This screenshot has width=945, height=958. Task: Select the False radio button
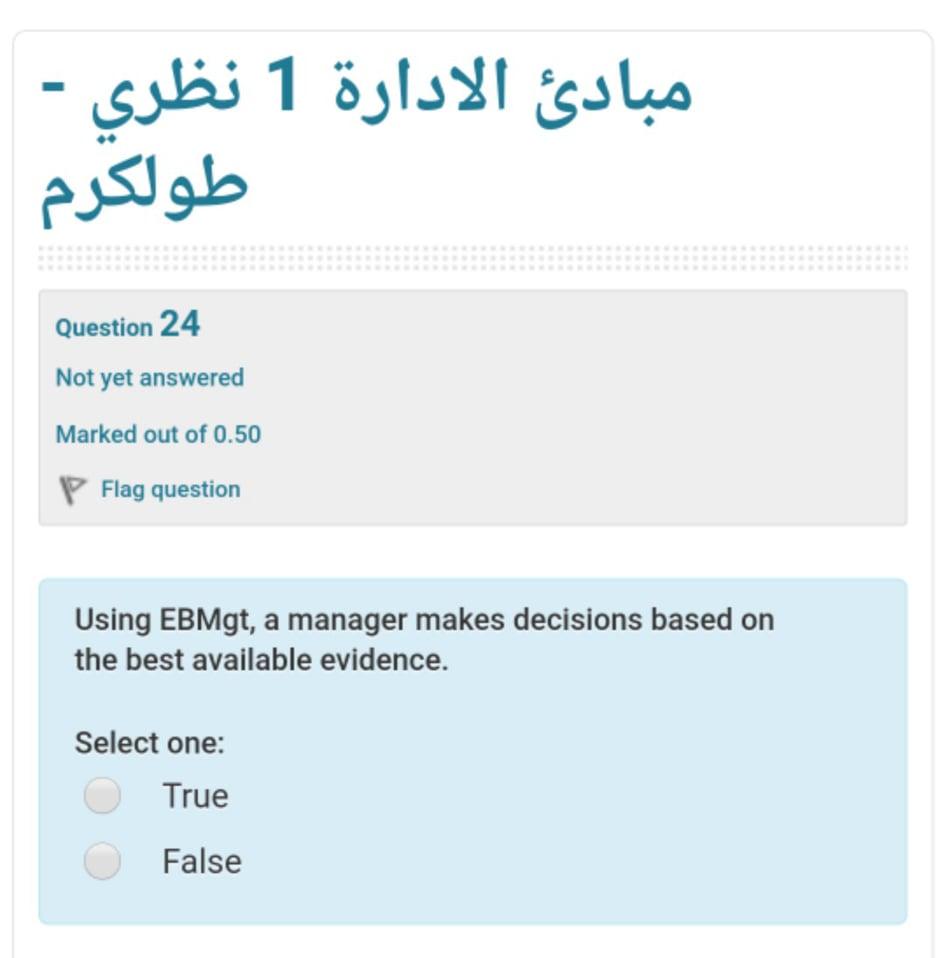pos(100,859)
